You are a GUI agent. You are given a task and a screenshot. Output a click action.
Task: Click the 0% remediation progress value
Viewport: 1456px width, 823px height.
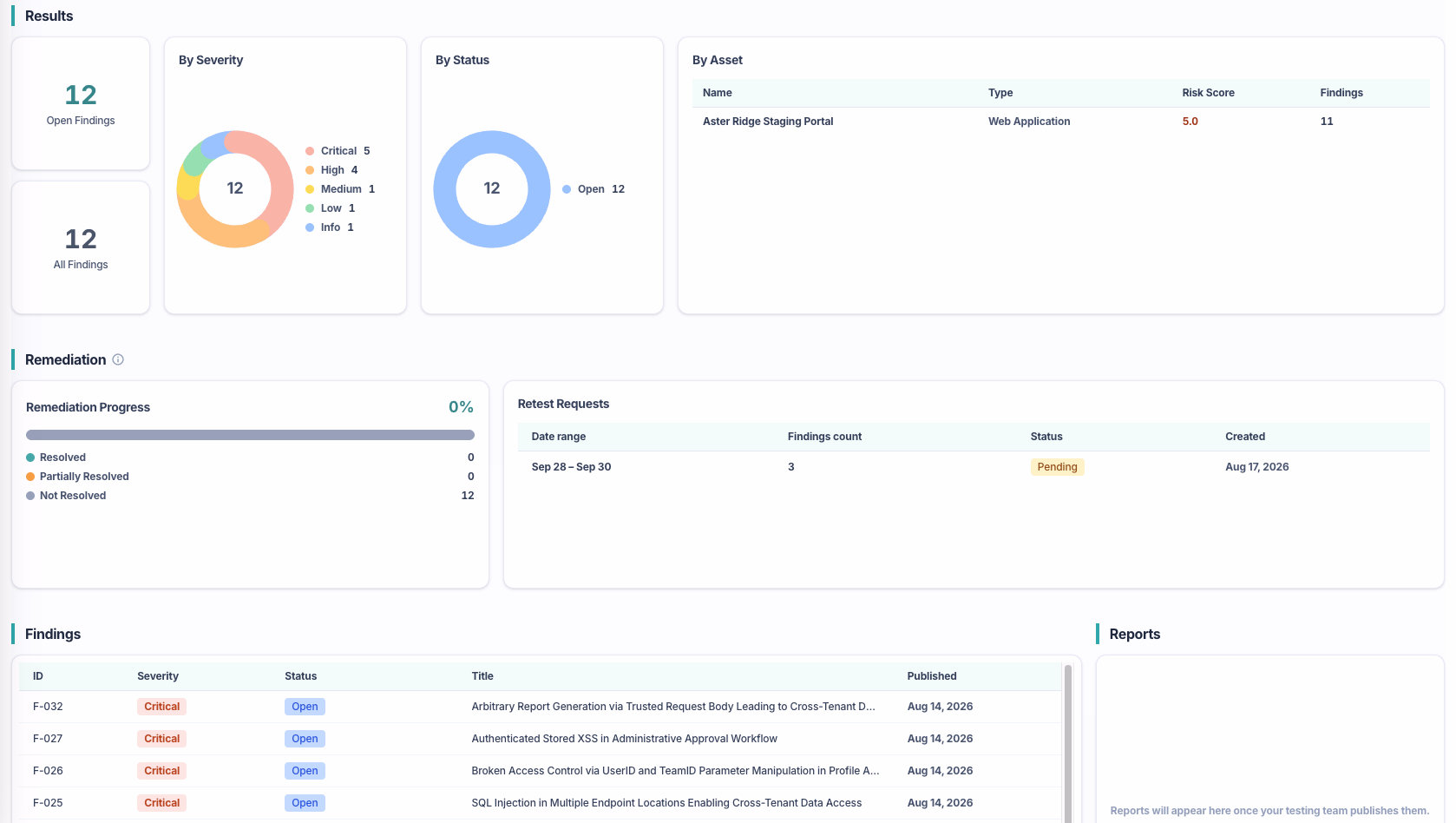[x=461, y=407]
